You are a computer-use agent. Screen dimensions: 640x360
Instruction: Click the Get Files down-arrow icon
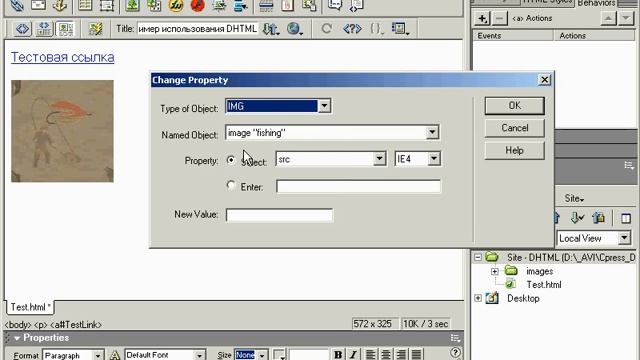(577, 218)
